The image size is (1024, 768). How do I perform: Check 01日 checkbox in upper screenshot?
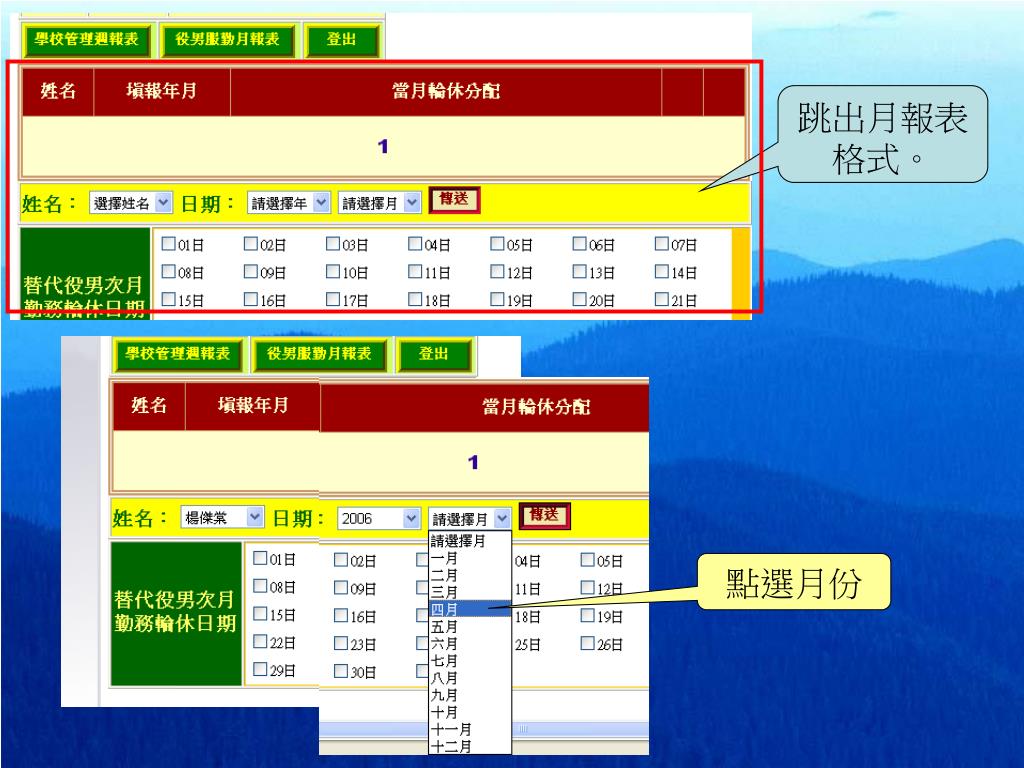(168, 244)
